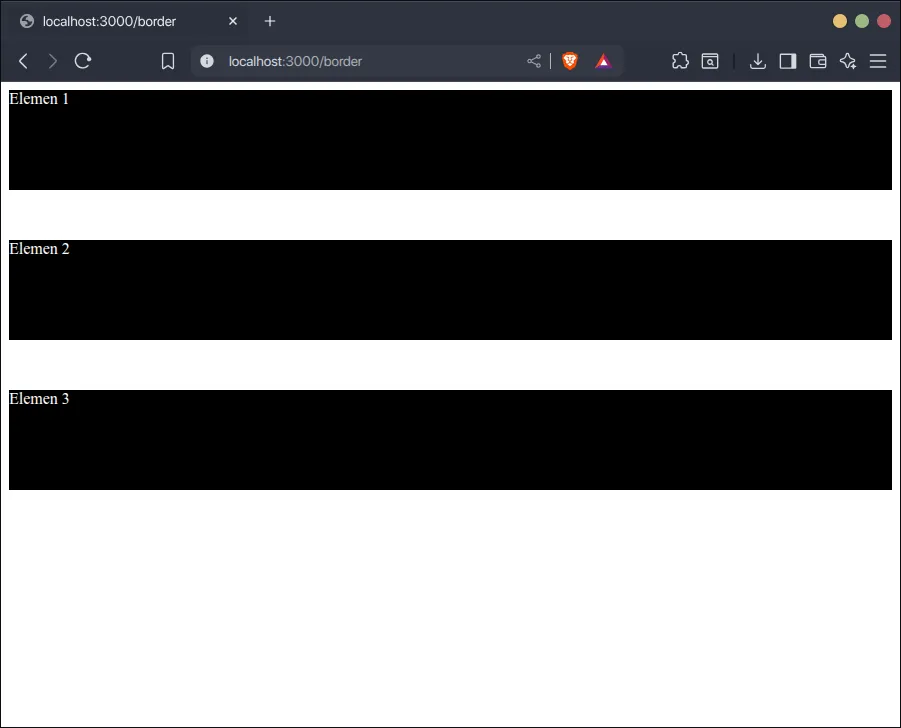Click the Elemen 3 black box
This screenshot has width=901, height=728.
click(450, 440)
